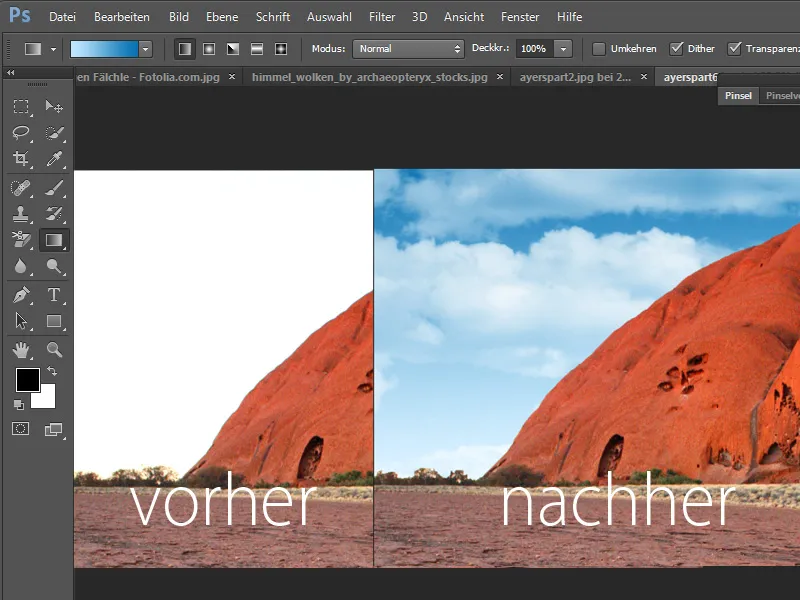Open the Deckkr. opacity slider arrow
This screenshot has width=800, height=600.
click(563, 49)
